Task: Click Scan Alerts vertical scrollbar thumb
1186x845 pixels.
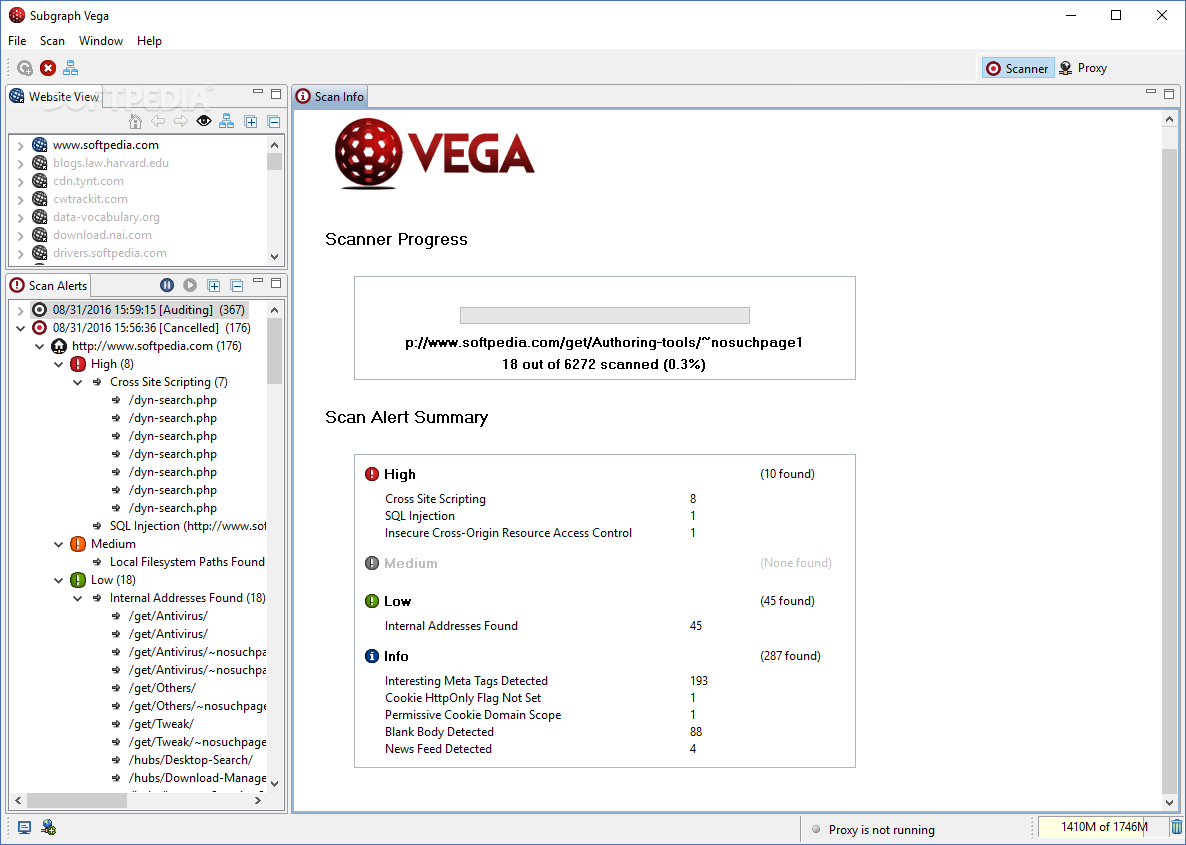Action: tap(274, 352)
